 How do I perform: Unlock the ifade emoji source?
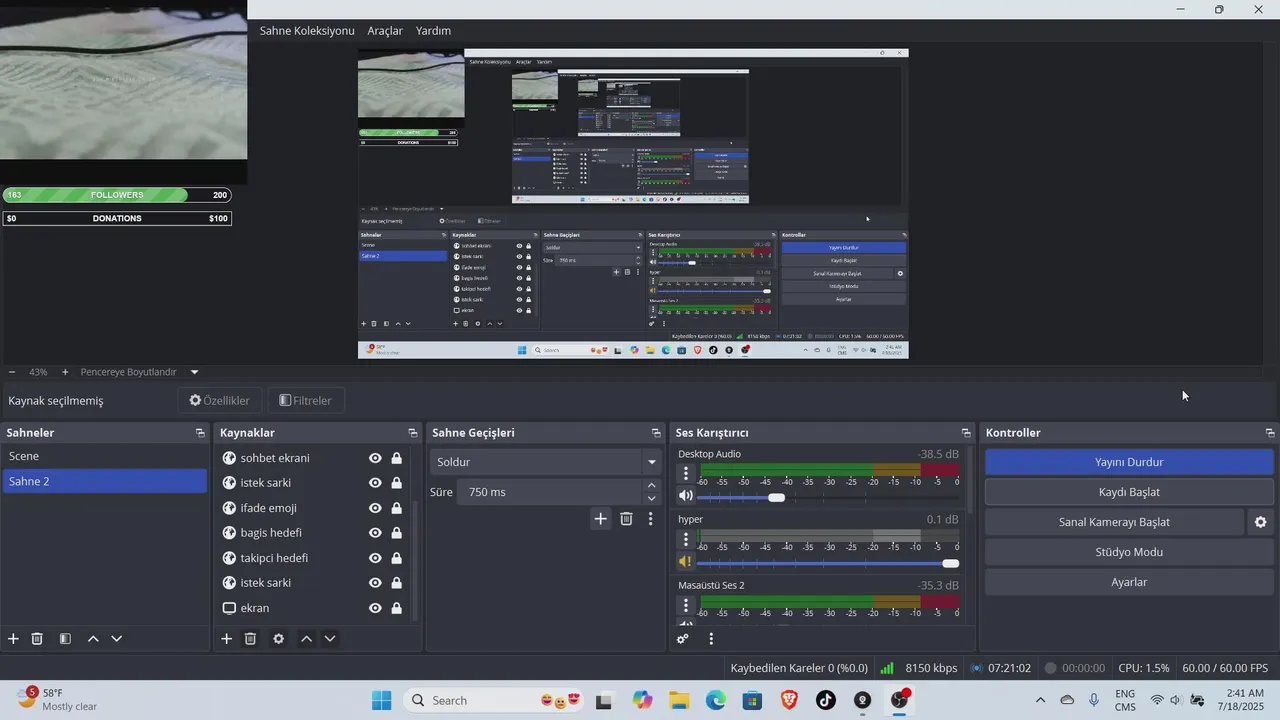coord(397,508)
